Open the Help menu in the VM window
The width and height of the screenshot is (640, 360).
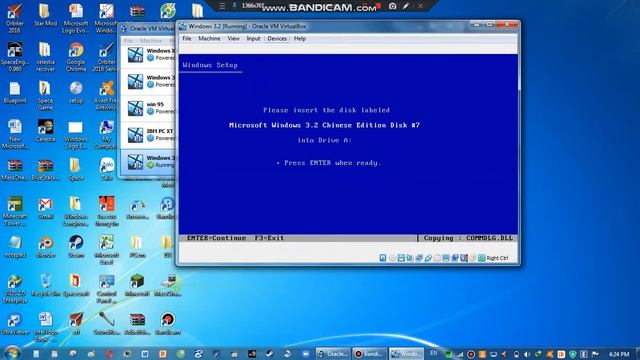(300, 38)
